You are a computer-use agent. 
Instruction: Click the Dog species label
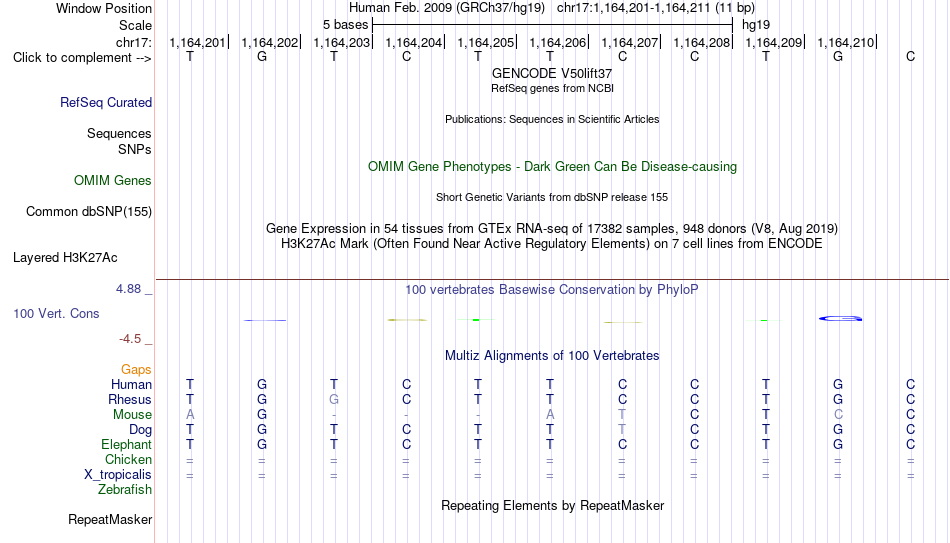141,430
